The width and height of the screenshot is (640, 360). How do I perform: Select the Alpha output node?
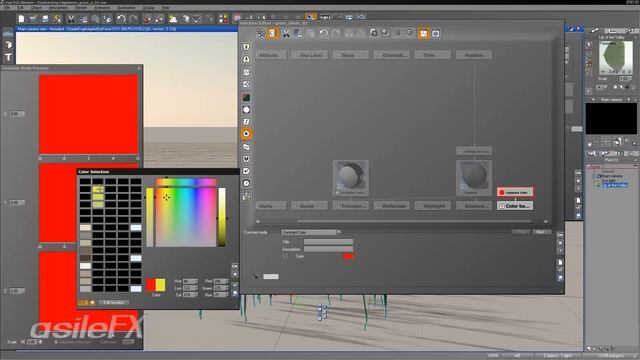point(271,206)
